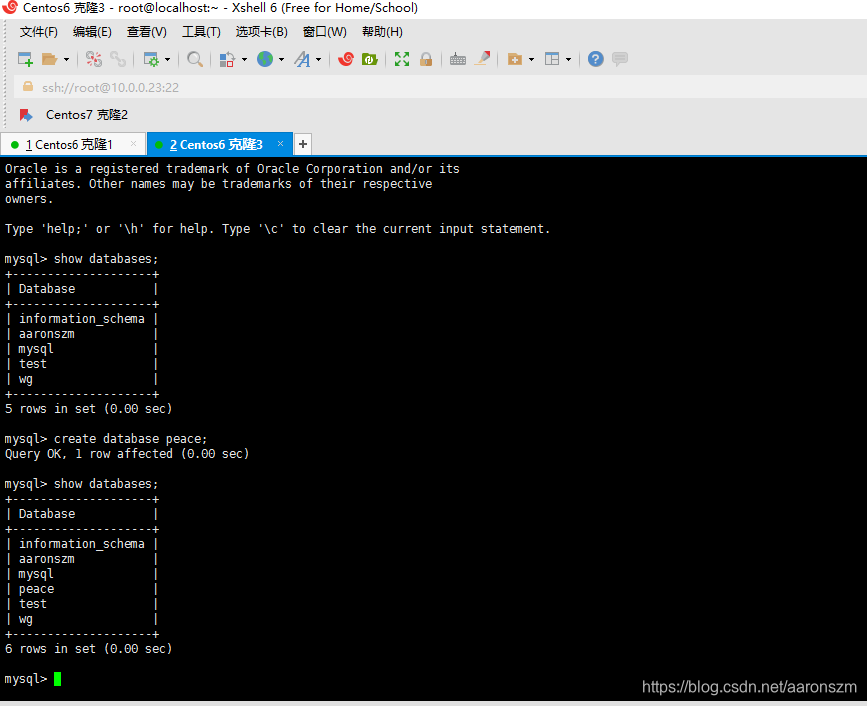Viewport: 867px width, 706px height.
Task: Open session Properties gear icon
Action: pos(151,59)
